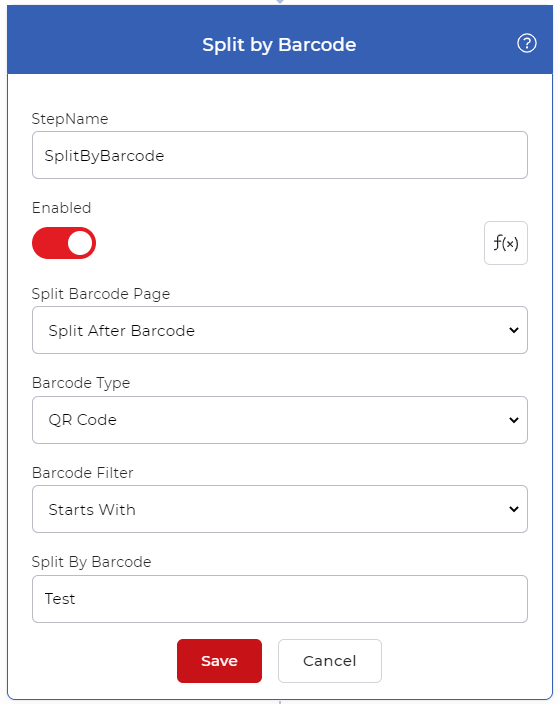Open help via the question mark icon
This screenshot has width=558, height=704.
pyautogui.click(x=527, y=44)
